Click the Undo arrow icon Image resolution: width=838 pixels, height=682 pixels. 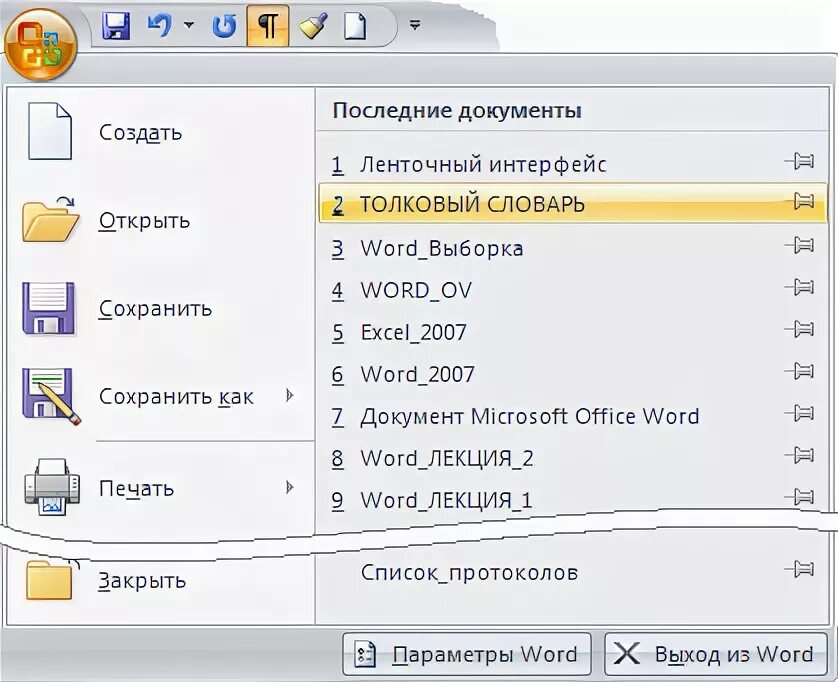tap(159, 26)
